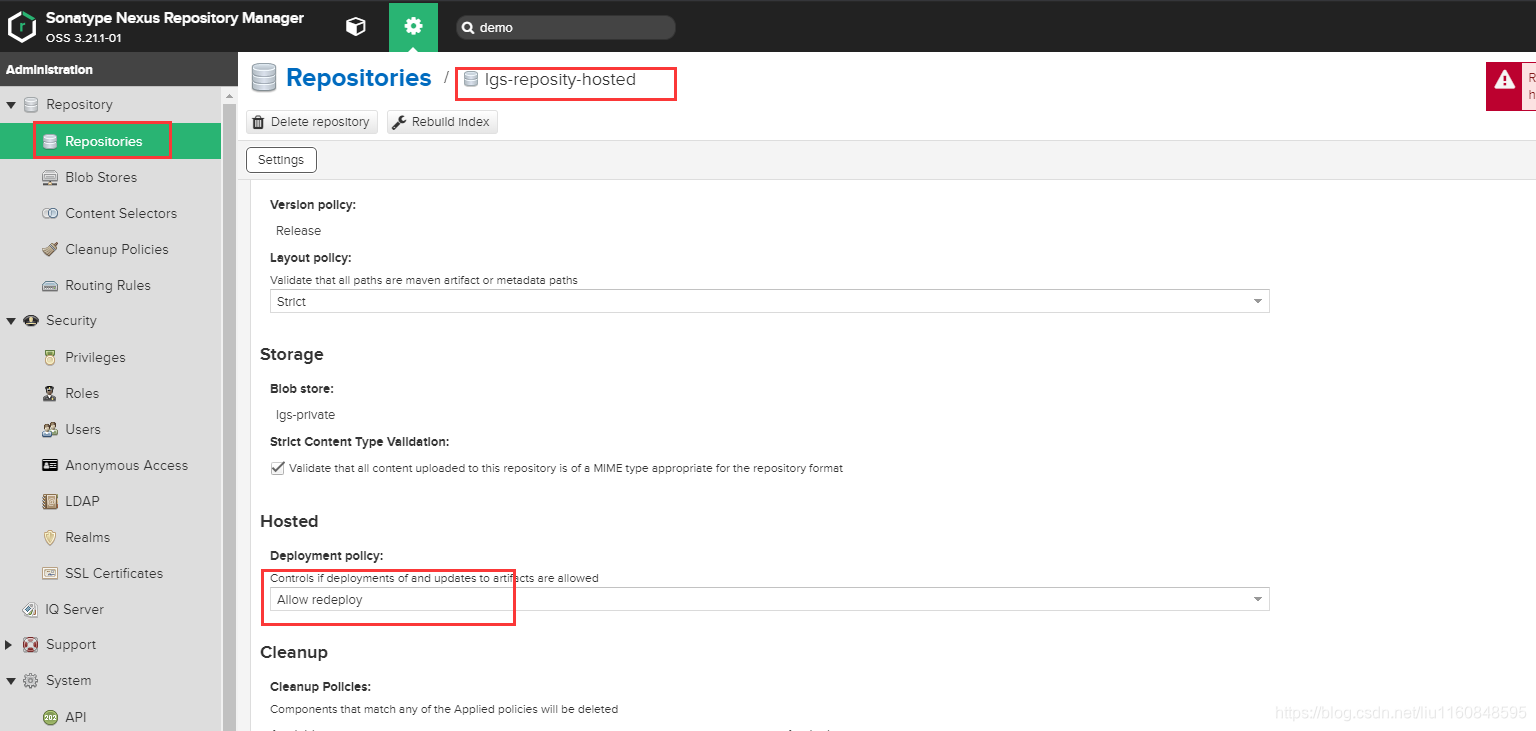Click the lgs-private blob store value
Image resolution: width=1536 pixels, height=731 pixels.
(305, 414)
